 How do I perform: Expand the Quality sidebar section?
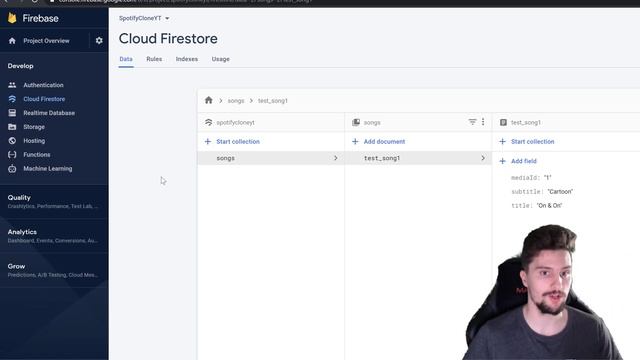coord(54,202)
